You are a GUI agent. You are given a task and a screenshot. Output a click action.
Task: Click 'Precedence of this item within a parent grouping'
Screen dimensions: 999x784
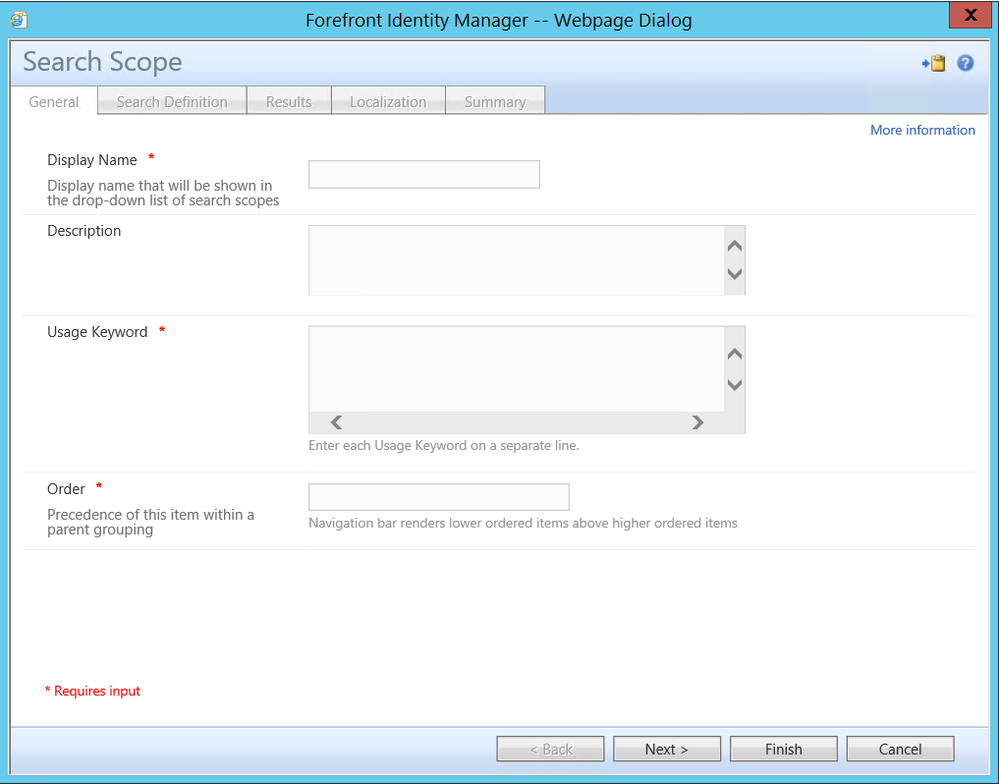[150, 522]
